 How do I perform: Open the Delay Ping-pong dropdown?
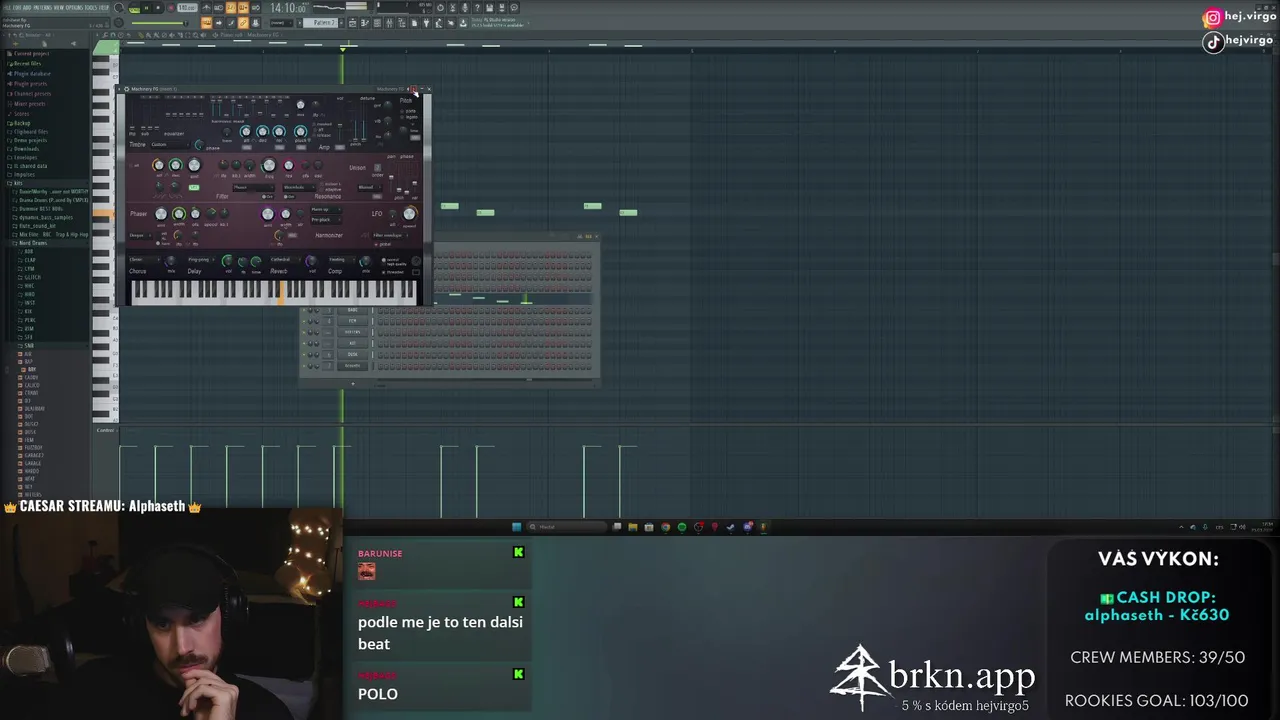(x=202, y=259)
